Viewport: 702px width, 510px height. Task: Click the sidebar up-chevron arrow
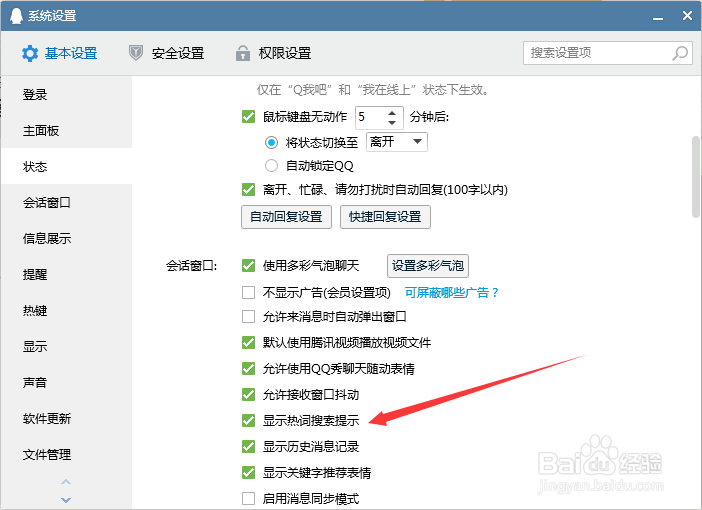tap(66, 482)
